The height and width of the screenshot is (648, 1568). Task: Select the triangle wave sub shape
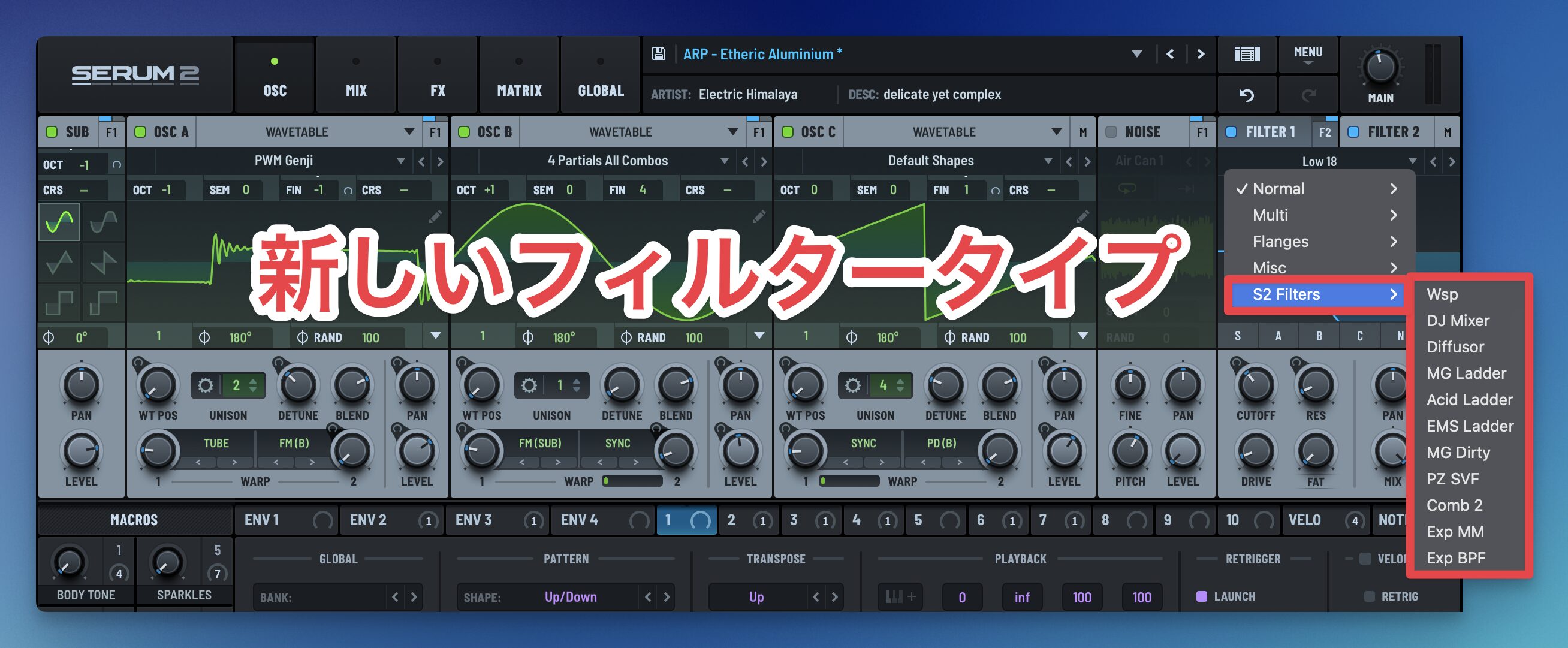pyautogui.click(x=60, y=263)
